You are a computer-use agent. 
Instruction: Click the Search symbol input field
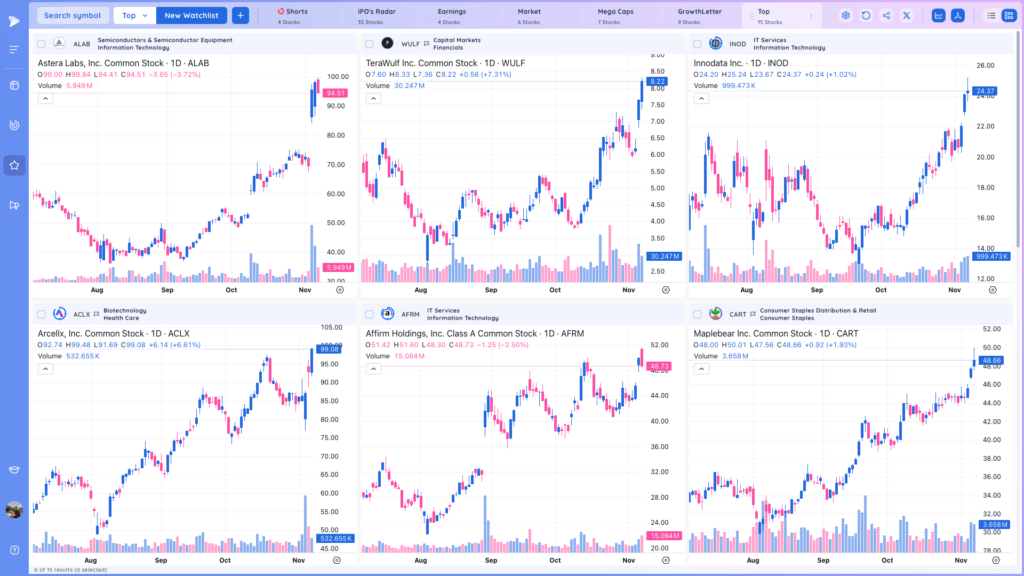click(72, 15)
